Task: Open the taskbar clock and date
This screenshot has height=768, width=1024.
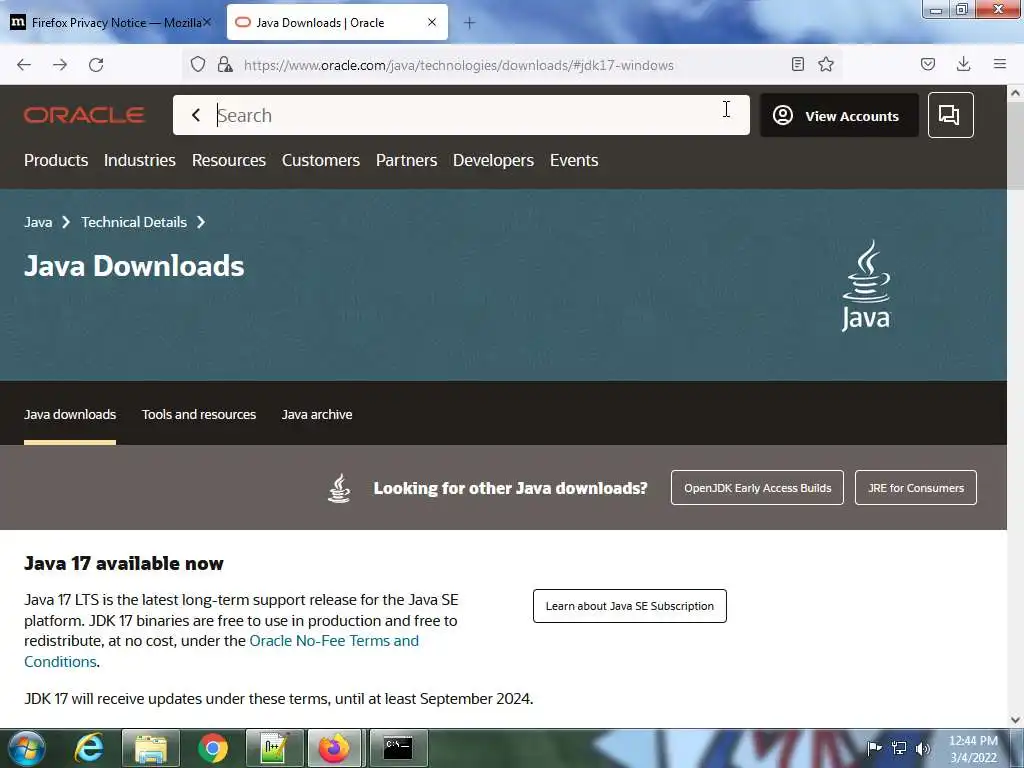Action: [973, 749]
